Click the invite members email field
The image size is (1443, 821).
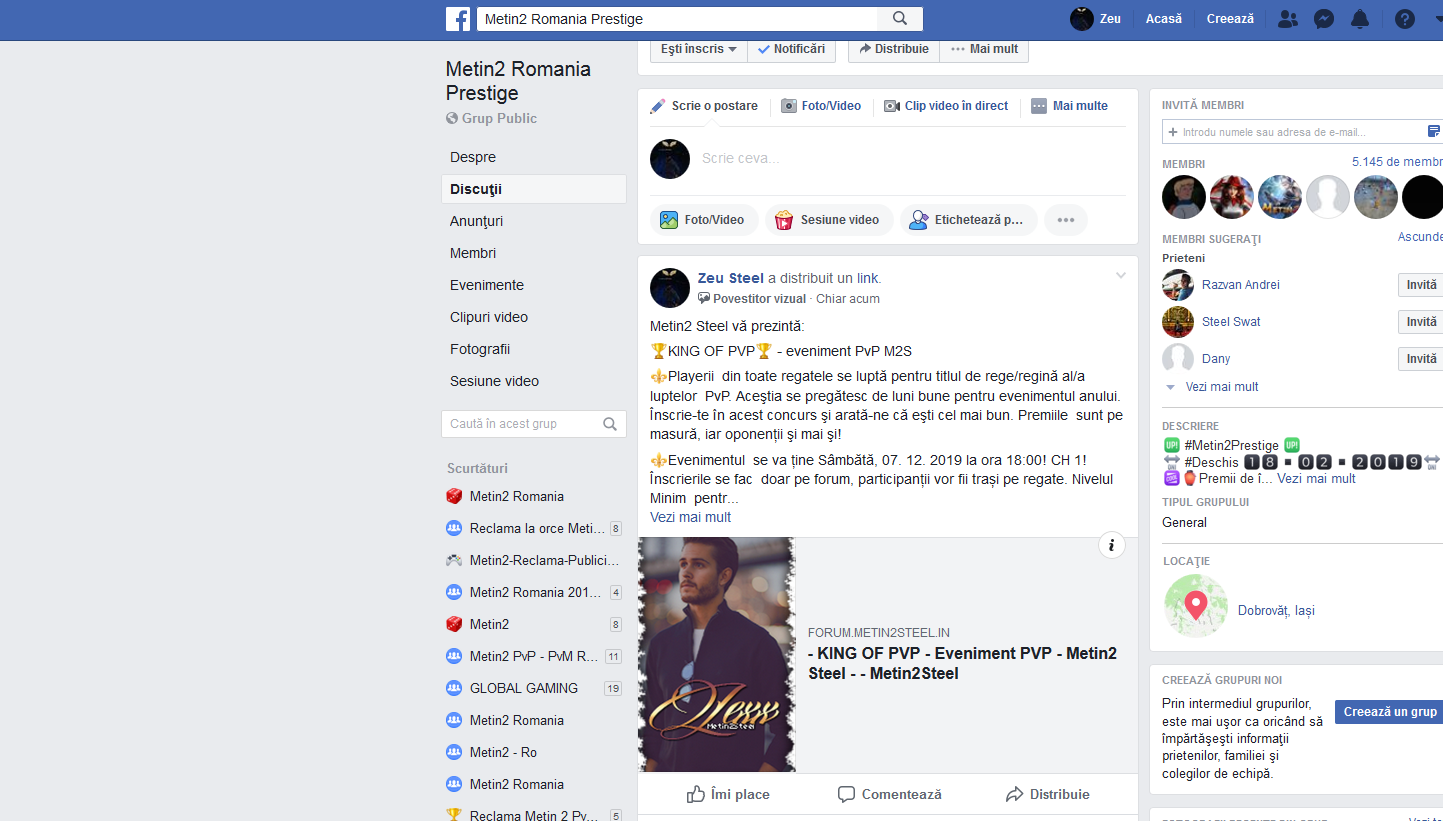[x=1302, y=132]
